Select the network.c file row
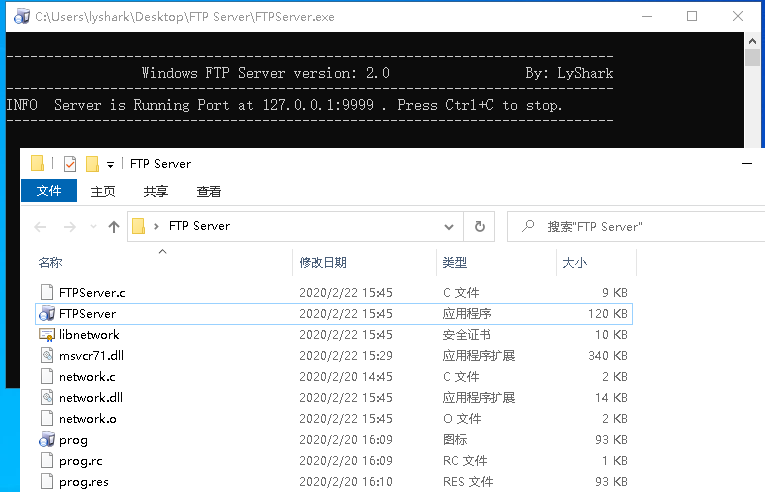765x492 pixels. pyautogui.click(x=87, y=377)
